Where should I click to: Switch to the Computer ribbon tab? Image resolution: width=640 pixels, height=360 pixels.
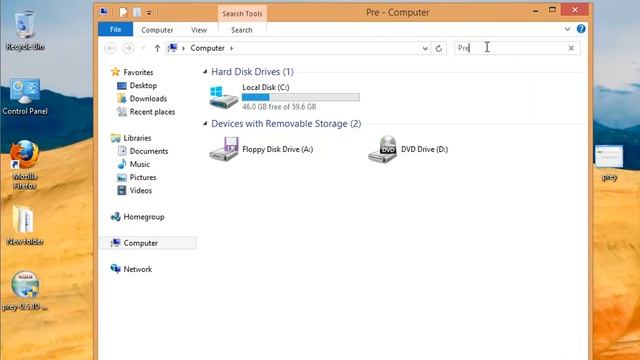(x=157, y=30)
